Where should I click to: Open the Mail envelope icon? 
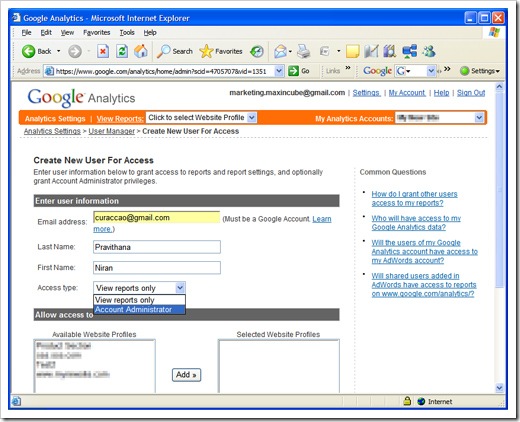point(280,51)
